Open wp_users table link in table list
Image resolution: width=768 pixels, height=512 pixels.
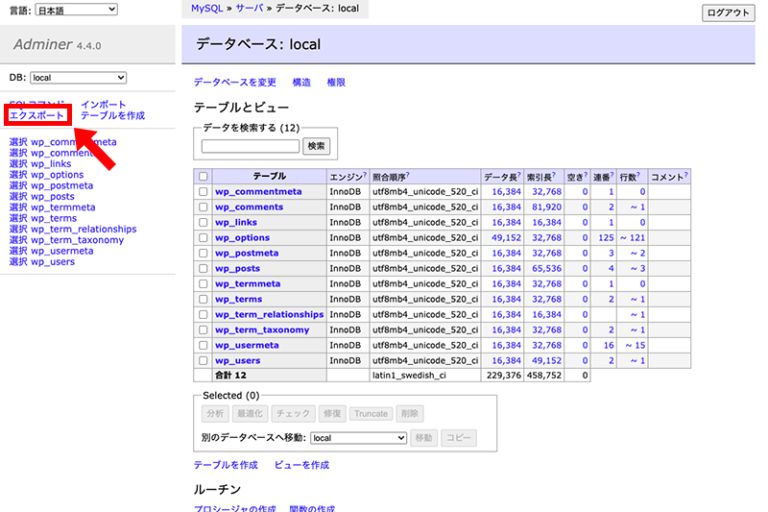click(x=238, y=360)
